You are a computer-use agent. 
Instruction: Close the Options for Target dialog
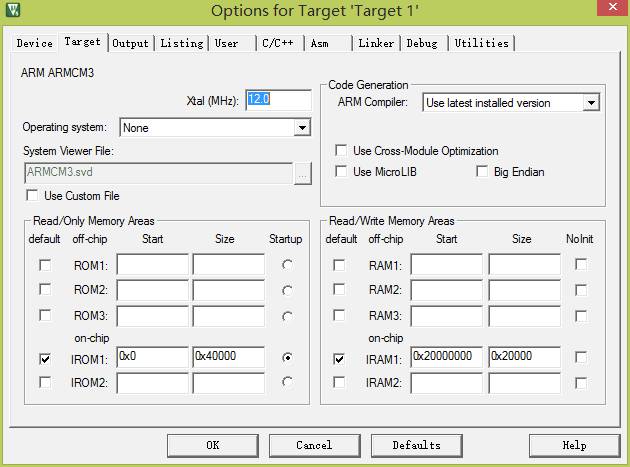612,7
